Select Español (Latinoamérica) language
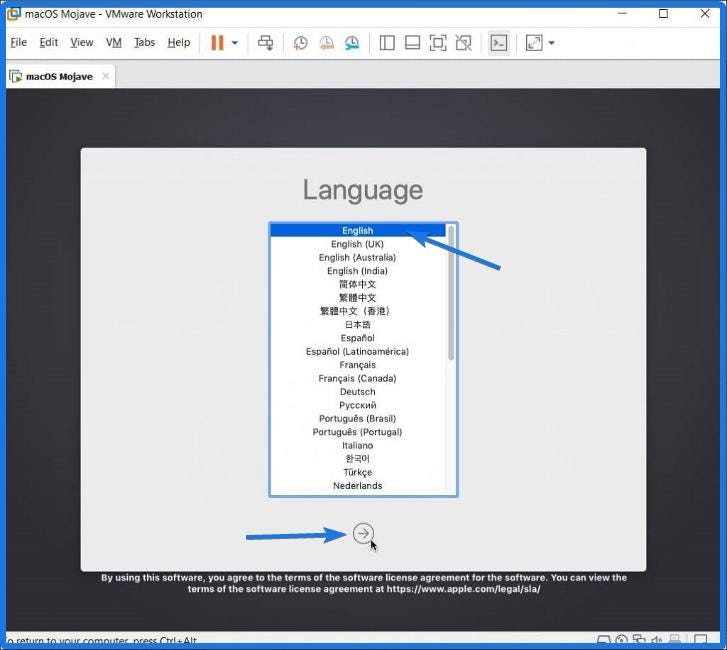This screenshot has height=650, width=727. click(357, 351)
